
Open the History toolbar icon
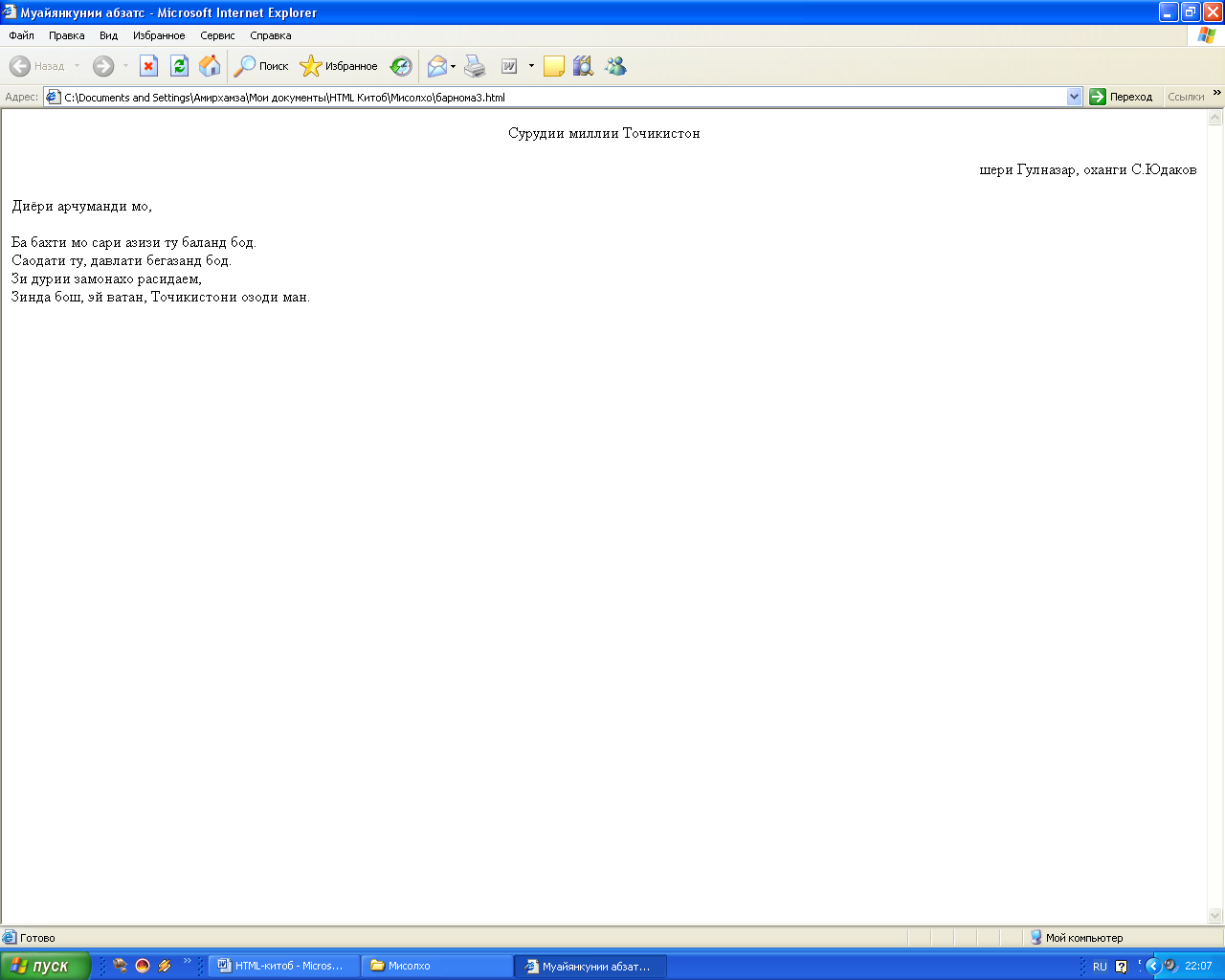(401, 66)
